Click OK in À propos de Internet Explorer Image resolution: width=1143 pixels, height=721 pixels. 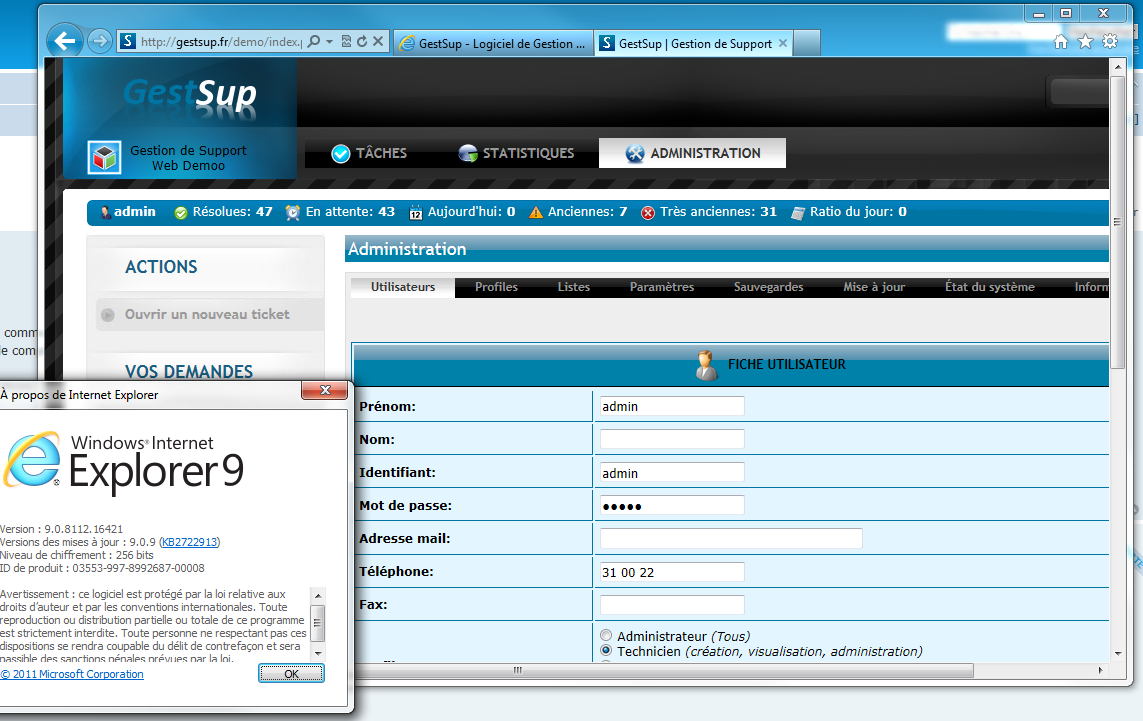292,674
